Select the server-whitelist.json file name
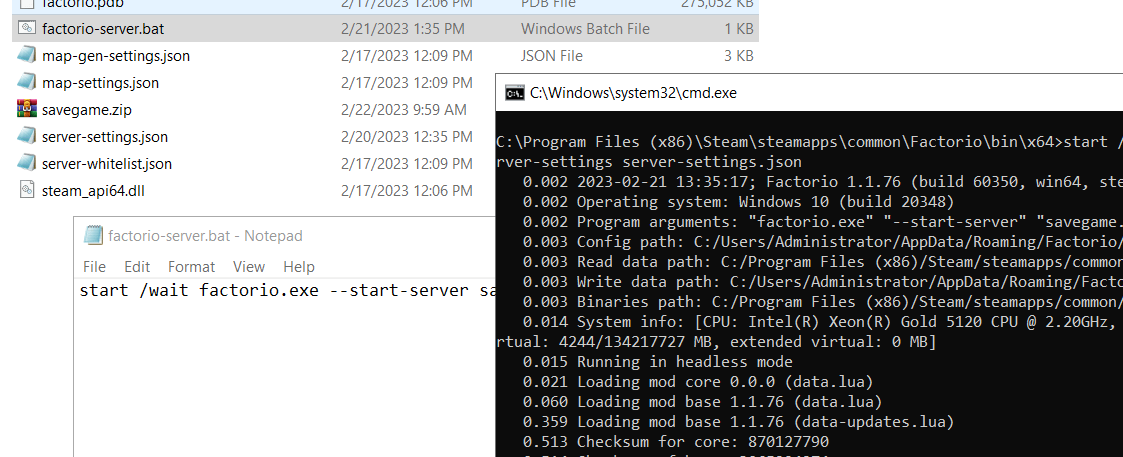 [x=107, y=163]
